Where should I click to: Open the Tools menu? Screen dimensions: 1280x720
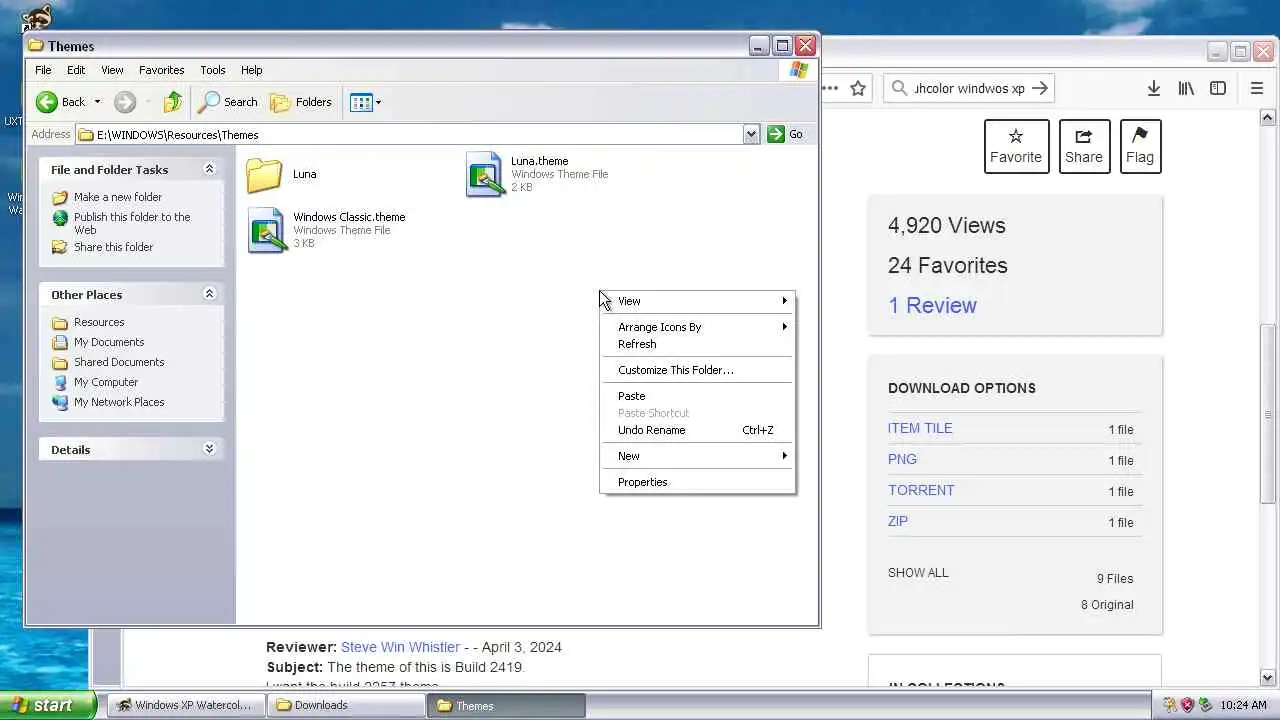click(213, 70)
